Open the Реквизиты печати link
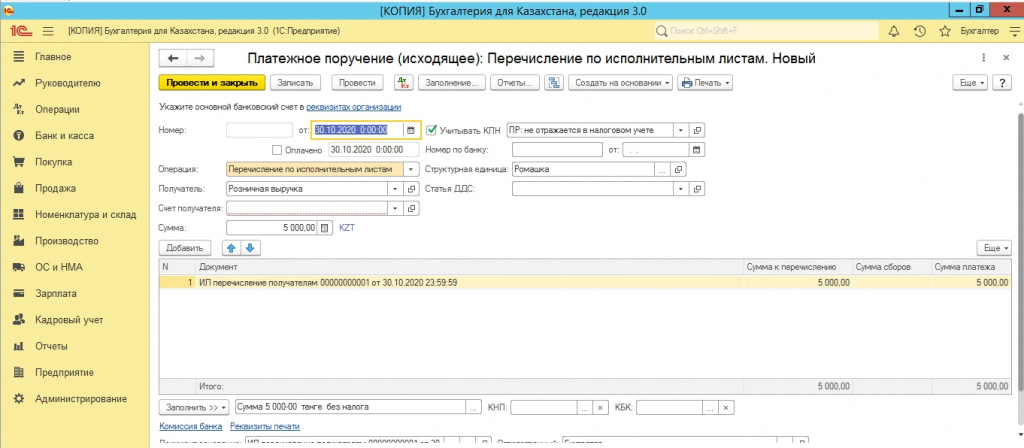This screenshot has height=448, width=1024. tap(265, 426)
